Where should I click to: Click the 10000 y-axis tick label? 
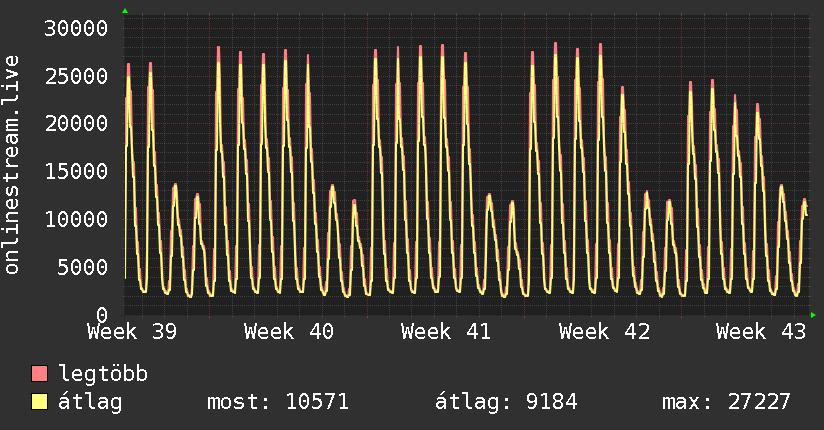tap(76, 219)
